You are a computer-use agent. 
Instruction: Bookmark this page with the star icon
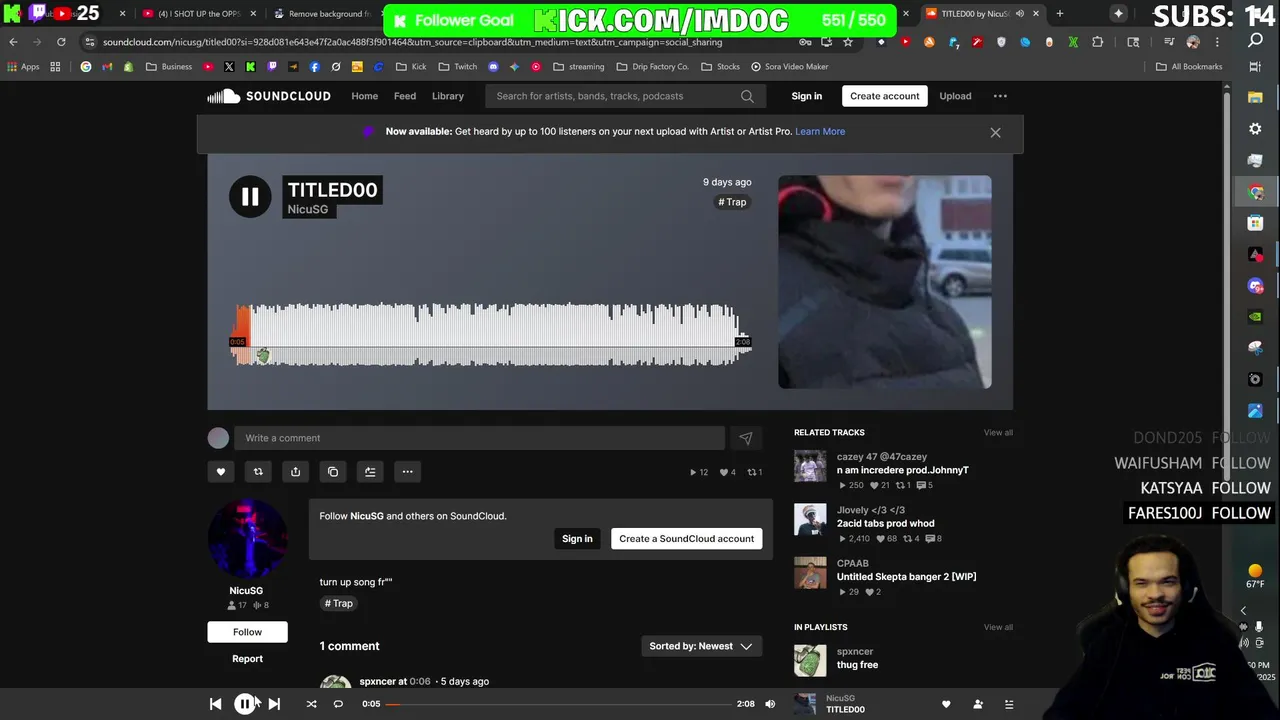[x=848, y=42]
